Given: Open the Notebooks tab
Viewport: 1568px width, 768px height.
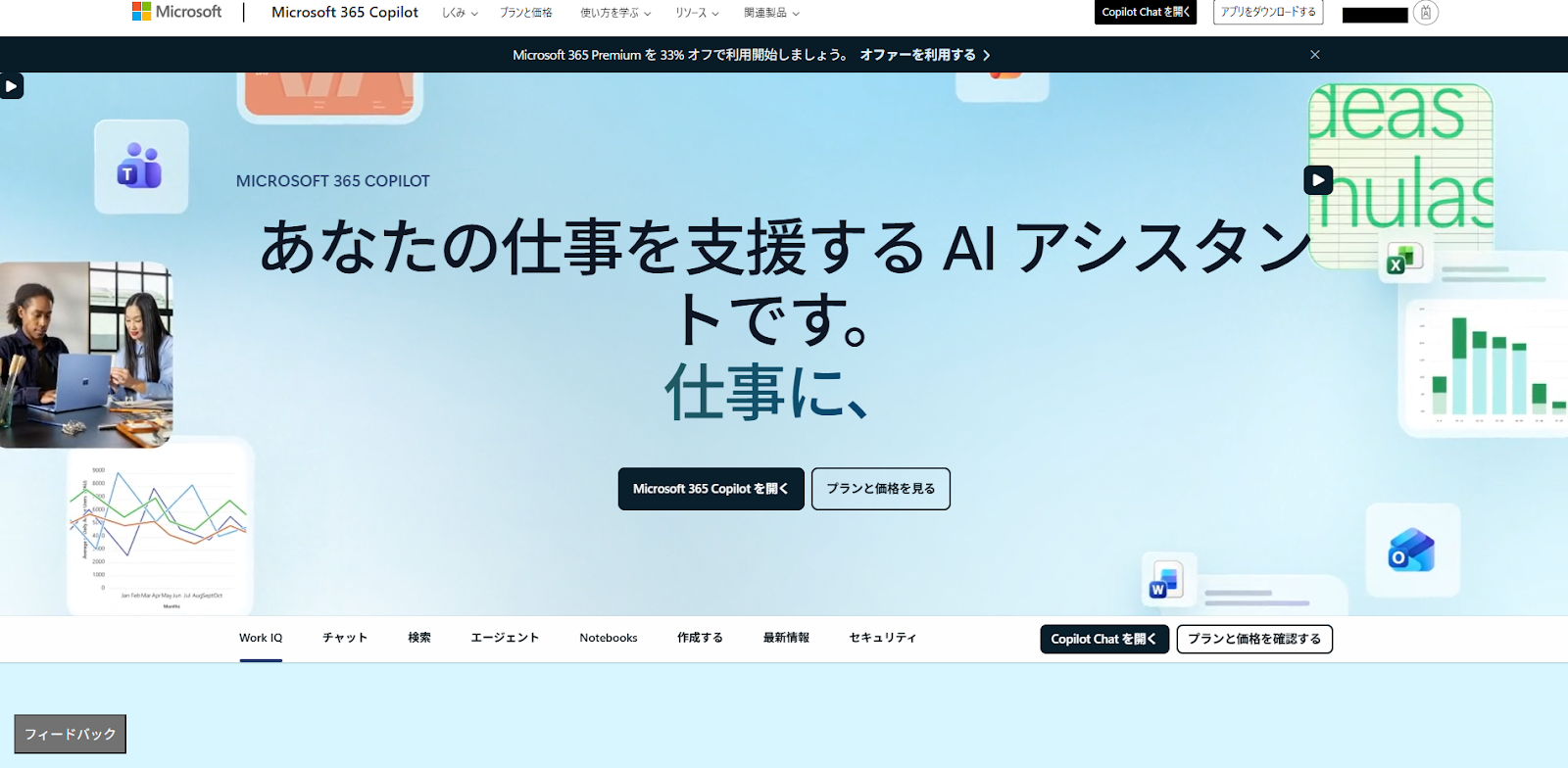Looking at the screenshot, I should pos(609,638).
